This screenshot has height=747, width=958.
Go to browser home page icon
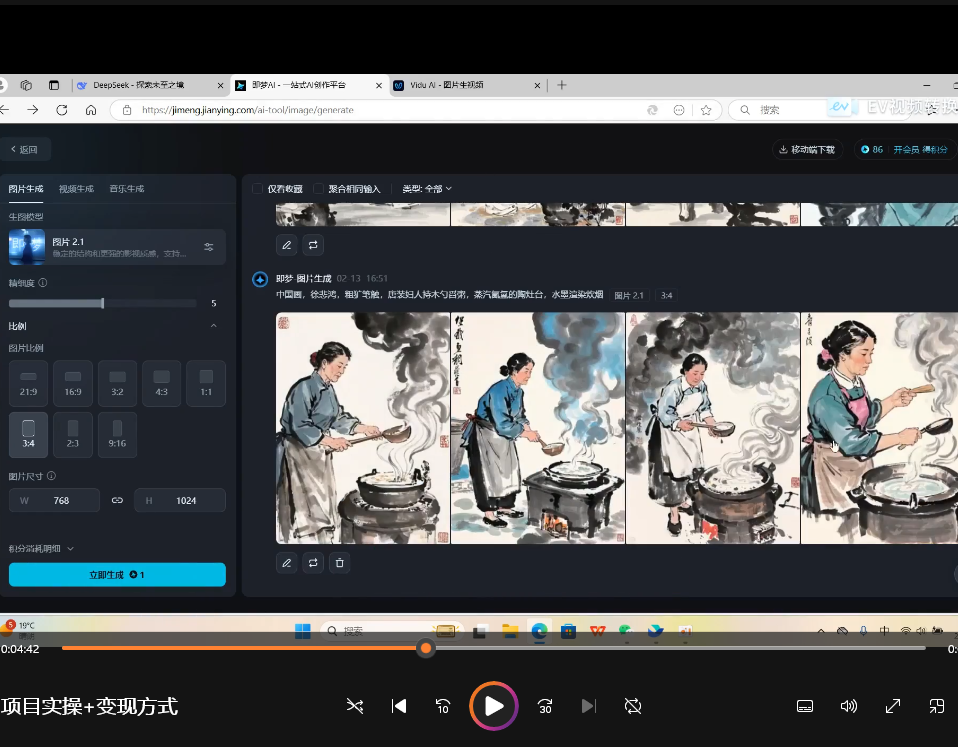click(91, 110)
